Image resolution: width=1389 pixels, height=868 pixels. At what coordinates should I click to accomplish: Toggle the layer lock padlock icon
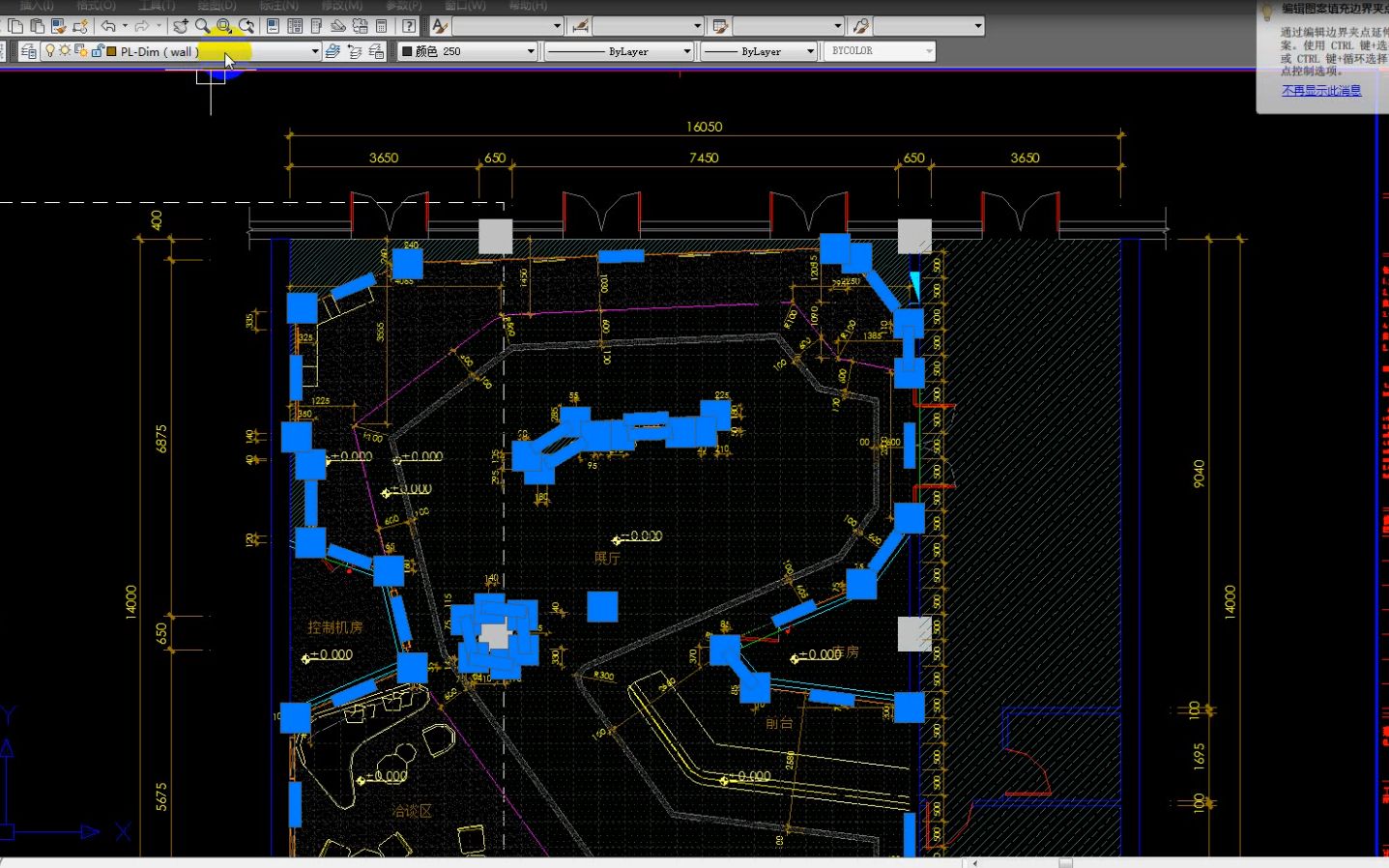click(x=98, y=51)
